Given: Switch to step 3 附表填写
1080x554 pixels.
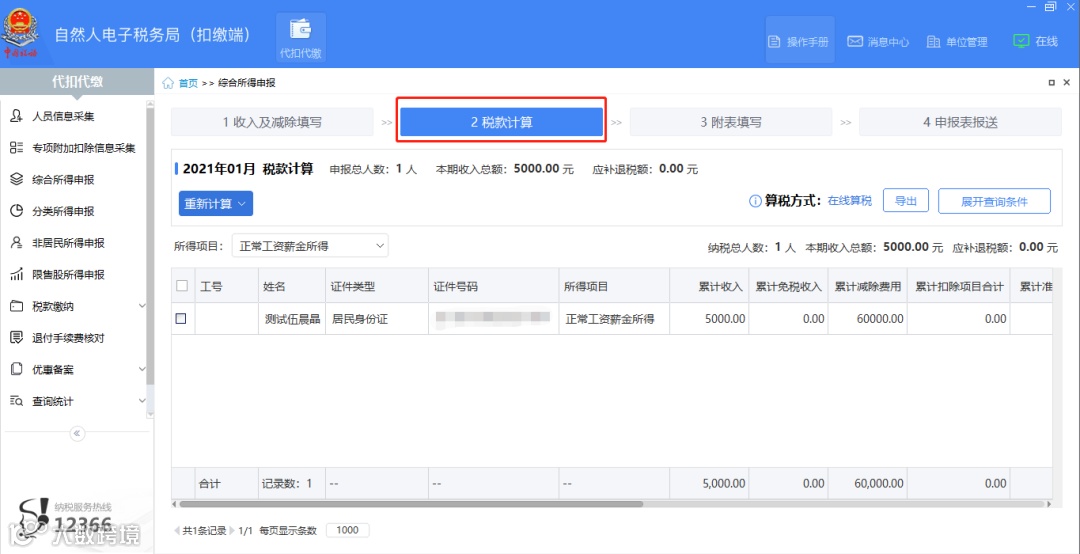Looking at the screenshot, I should point(731,122).
